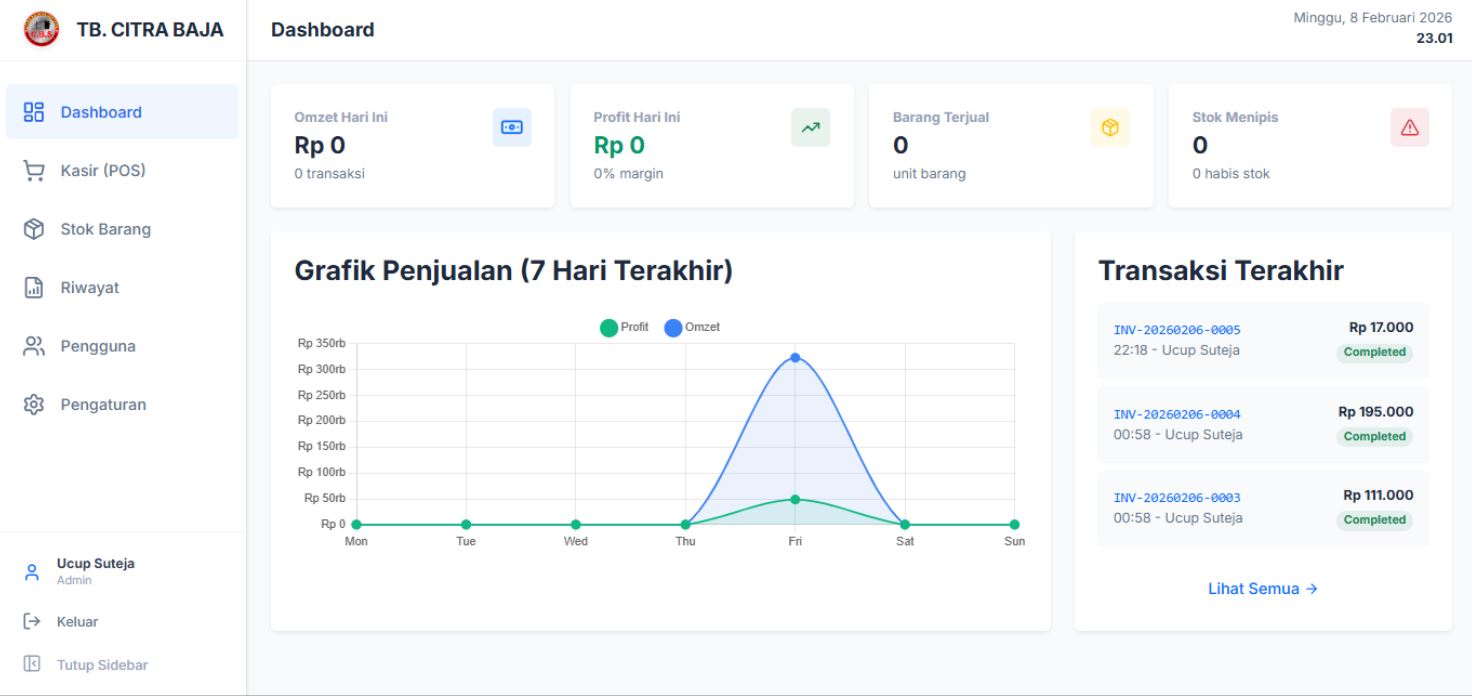Click the money icon on Omzet Hari Ini card
Screen dimensions: 1472x696
[x=512, y=127]
